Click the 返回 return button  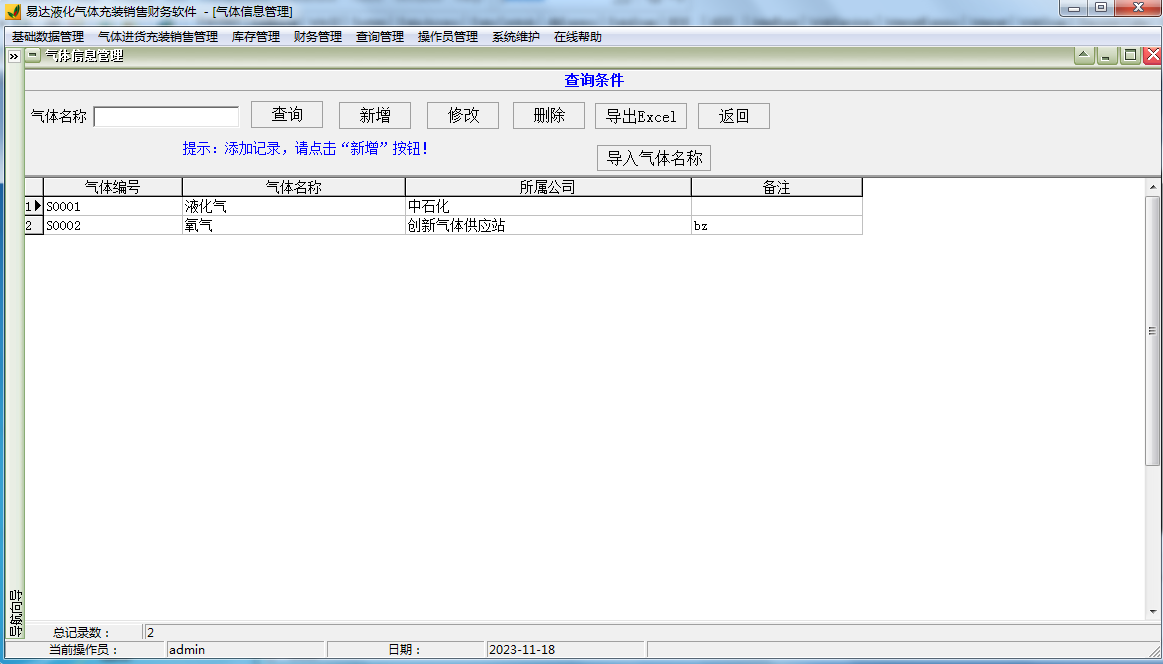click(x=734, y=116)
